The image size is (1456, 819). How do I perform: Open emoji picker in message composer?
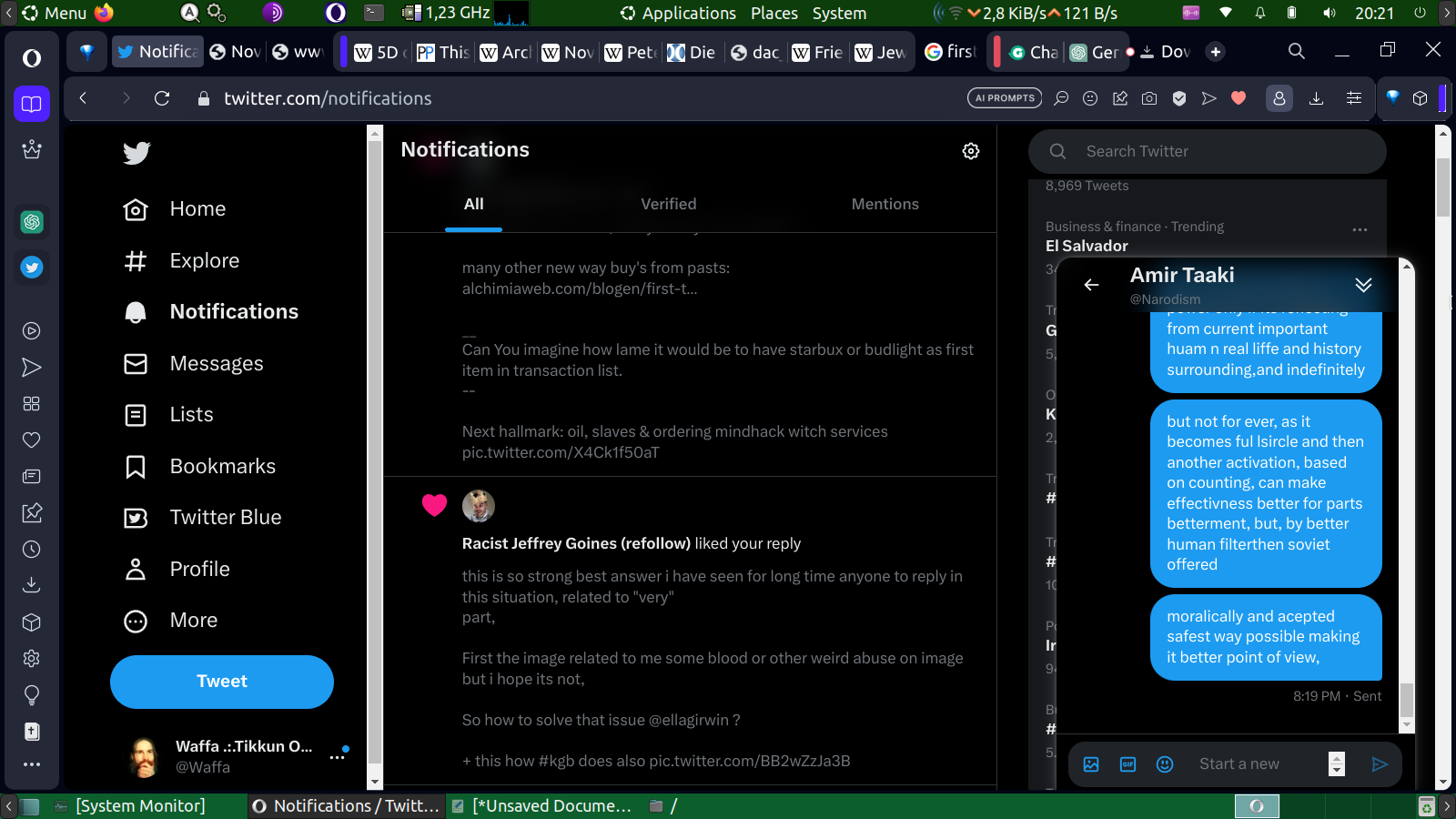1165,764
